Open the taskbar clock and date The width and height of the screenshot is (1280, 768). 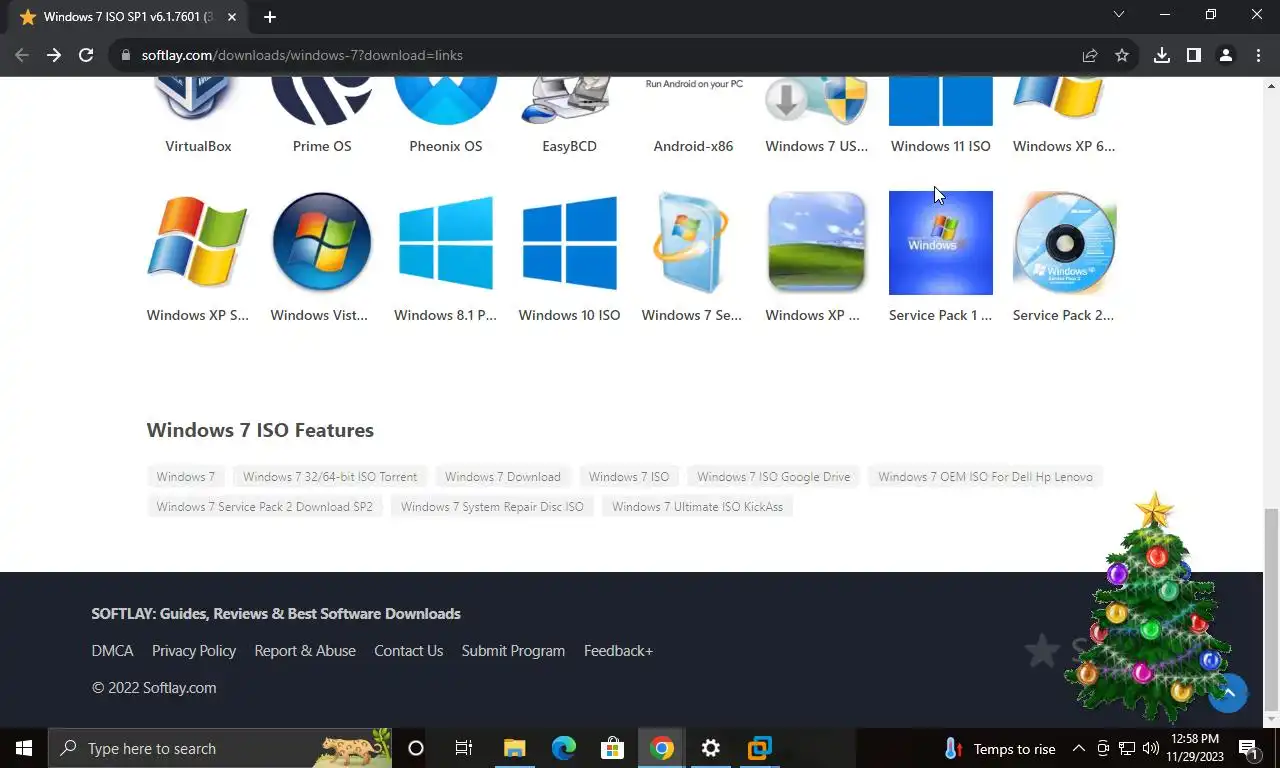pos(1195,748)
